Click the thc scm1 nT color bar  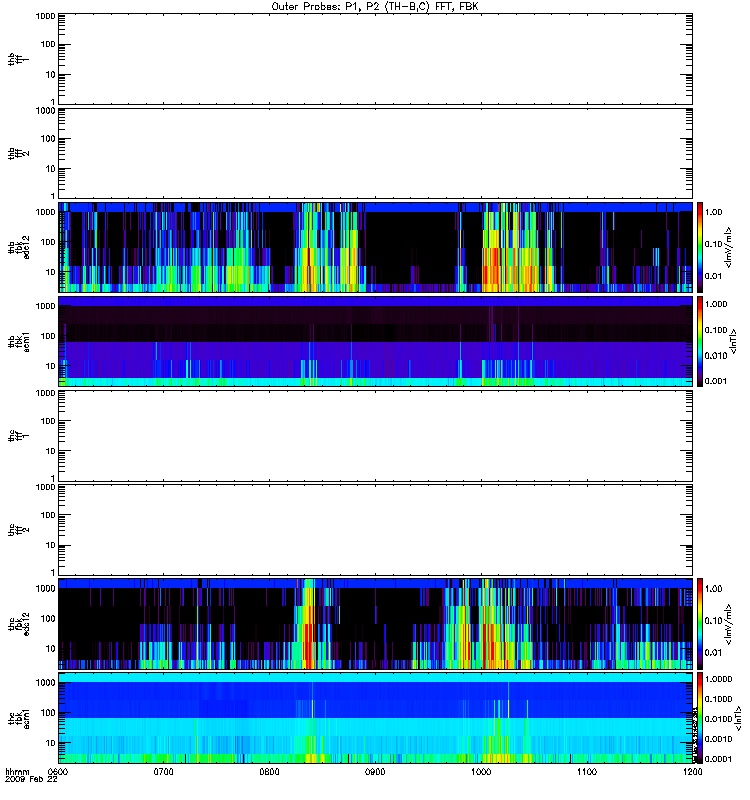[x=700, y=718]
